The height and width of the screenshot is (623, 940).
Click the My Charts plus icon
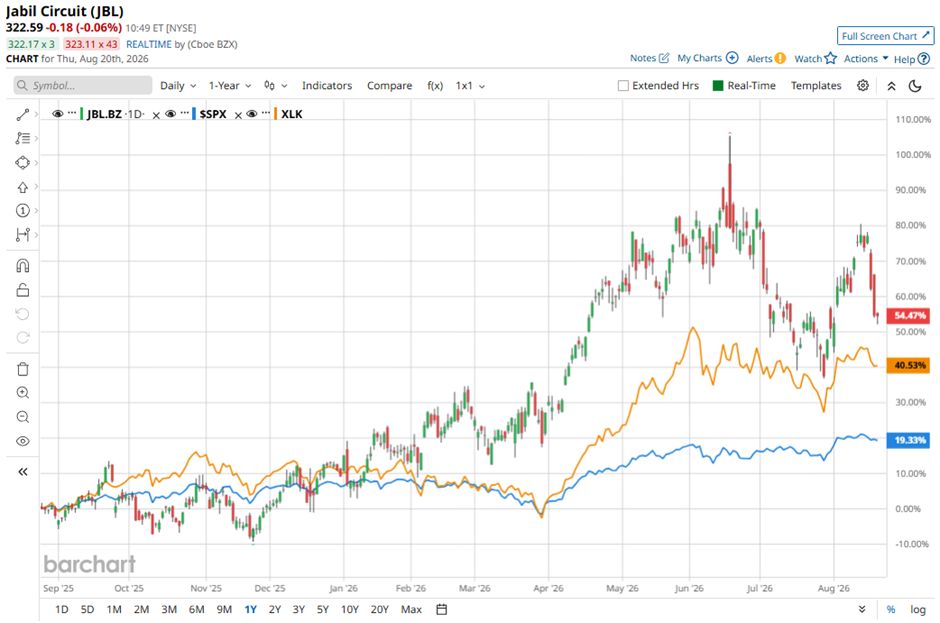tap(732, 58)
